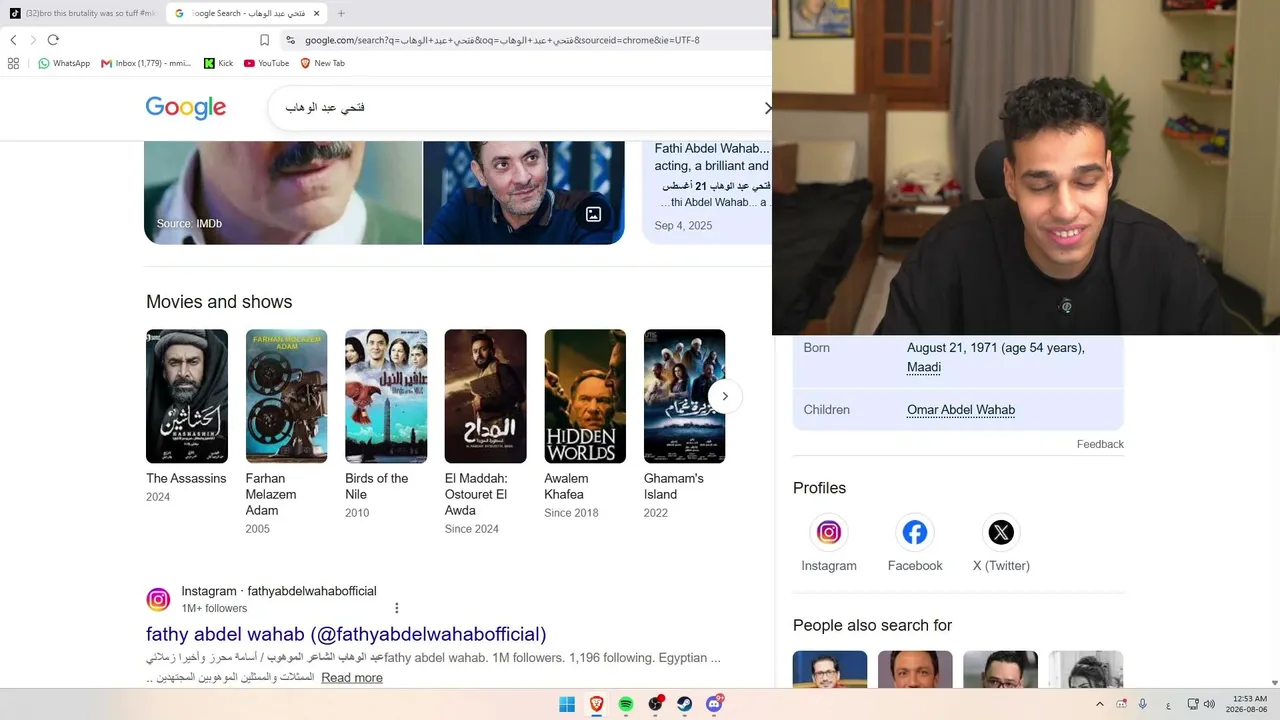1280x720 pixels.
Task: Open the Maadi birthplace link
Action: [x=924, y=367]
